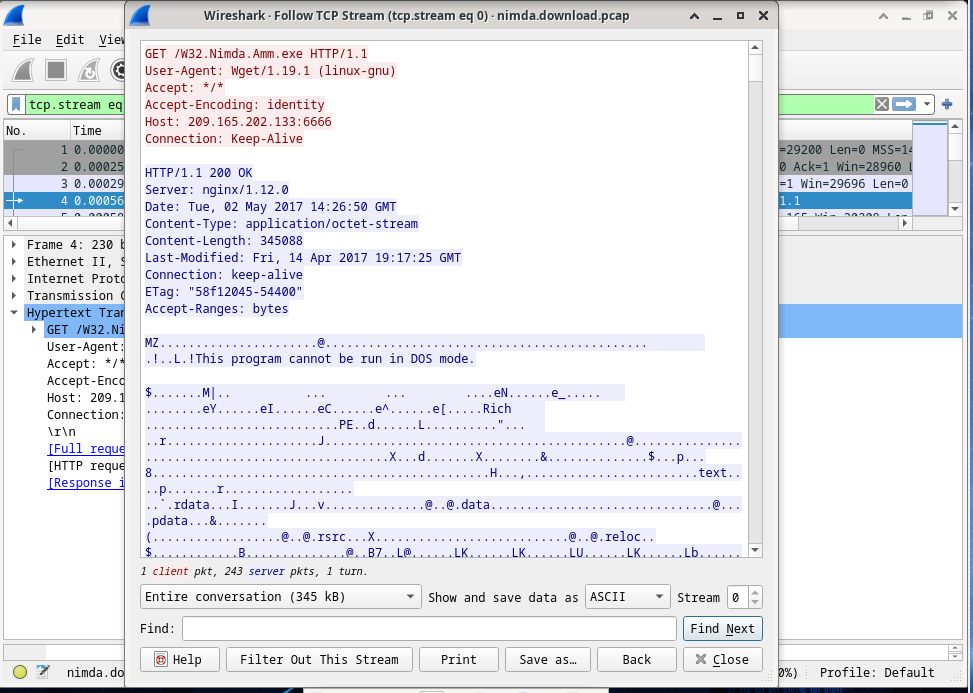Add filter expression plus icon
This screenshot has width=973, height=693.
pyautogui.click(x=947, y=104)
